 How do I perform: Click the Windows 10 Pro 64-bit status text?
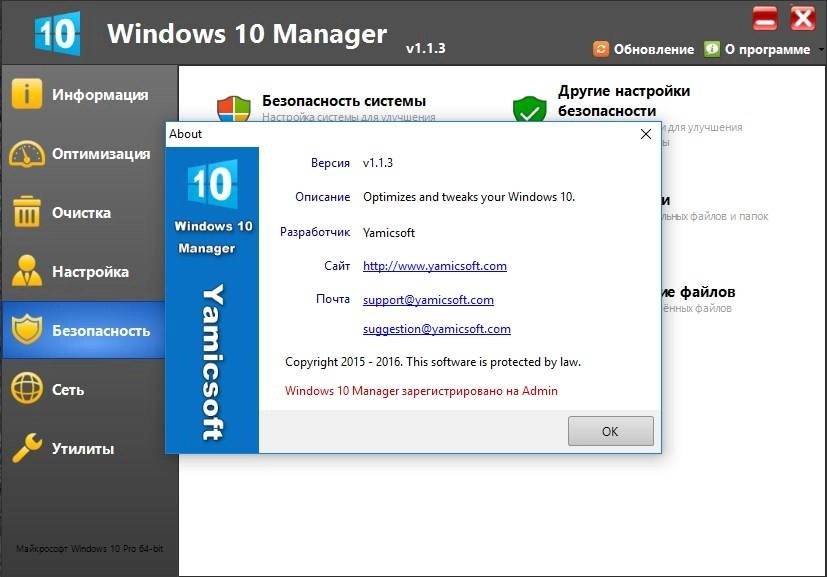coord(90,549)
